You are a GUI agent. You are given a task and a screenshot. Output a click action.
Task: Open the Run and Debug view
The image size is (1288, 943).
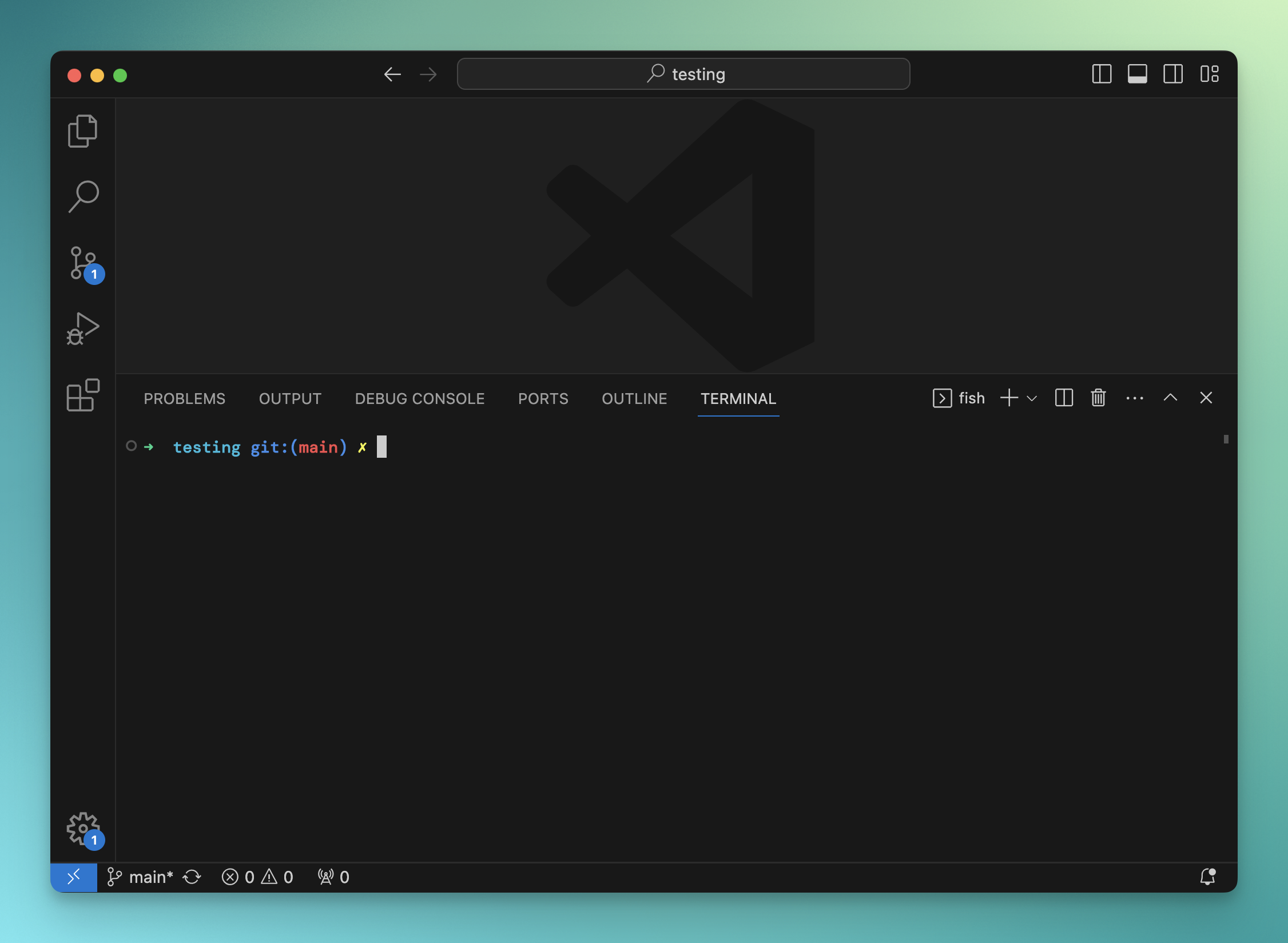point(83,329)
